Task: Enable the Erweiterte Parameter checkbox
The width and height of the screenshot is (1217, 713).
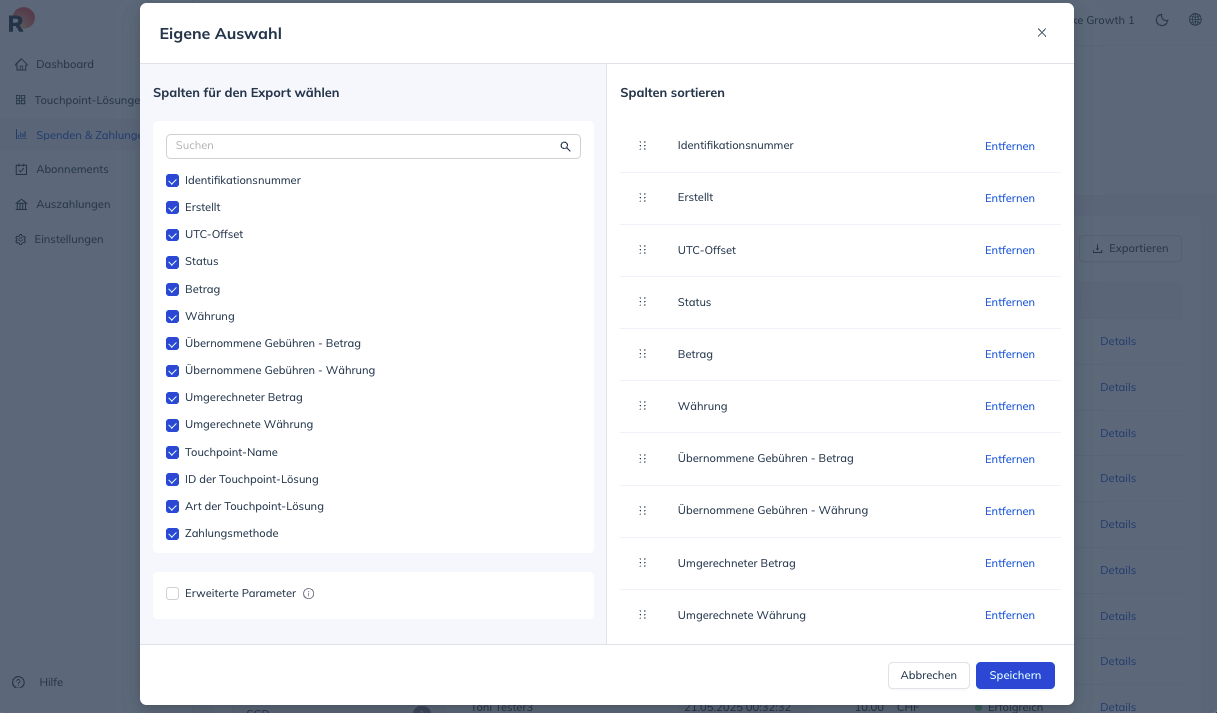Action: (x=172, y=594)
